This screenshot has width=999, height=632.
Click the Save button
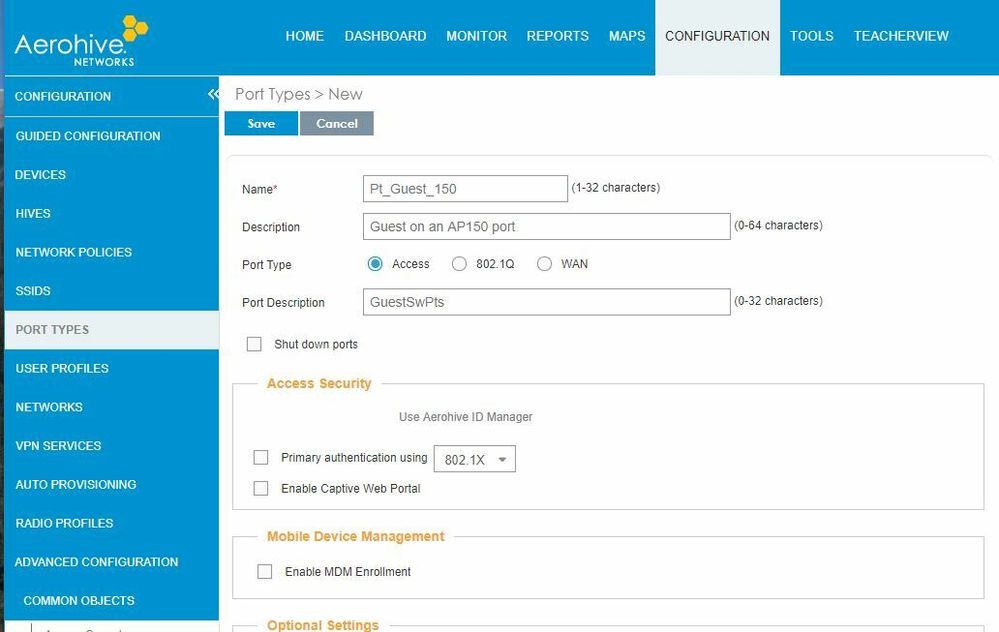[x=261, y=124]
